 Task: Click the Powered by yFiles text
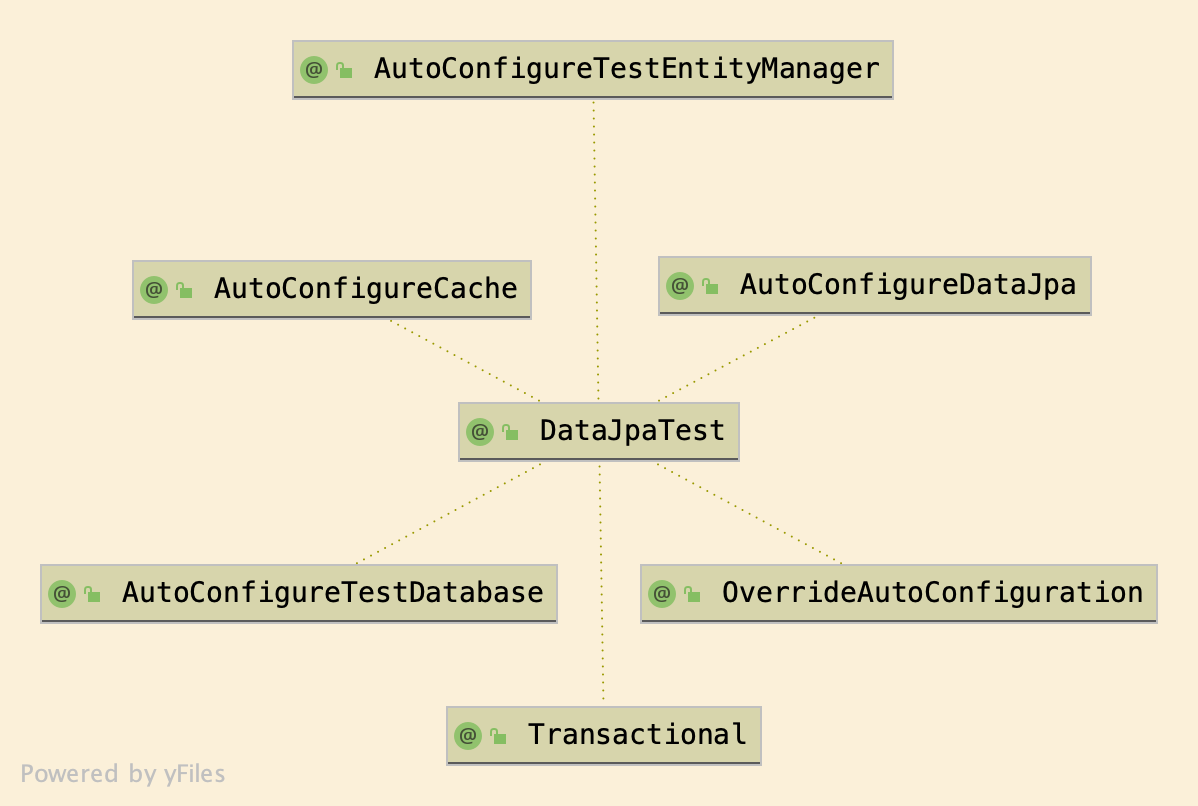tap(123, 774)
